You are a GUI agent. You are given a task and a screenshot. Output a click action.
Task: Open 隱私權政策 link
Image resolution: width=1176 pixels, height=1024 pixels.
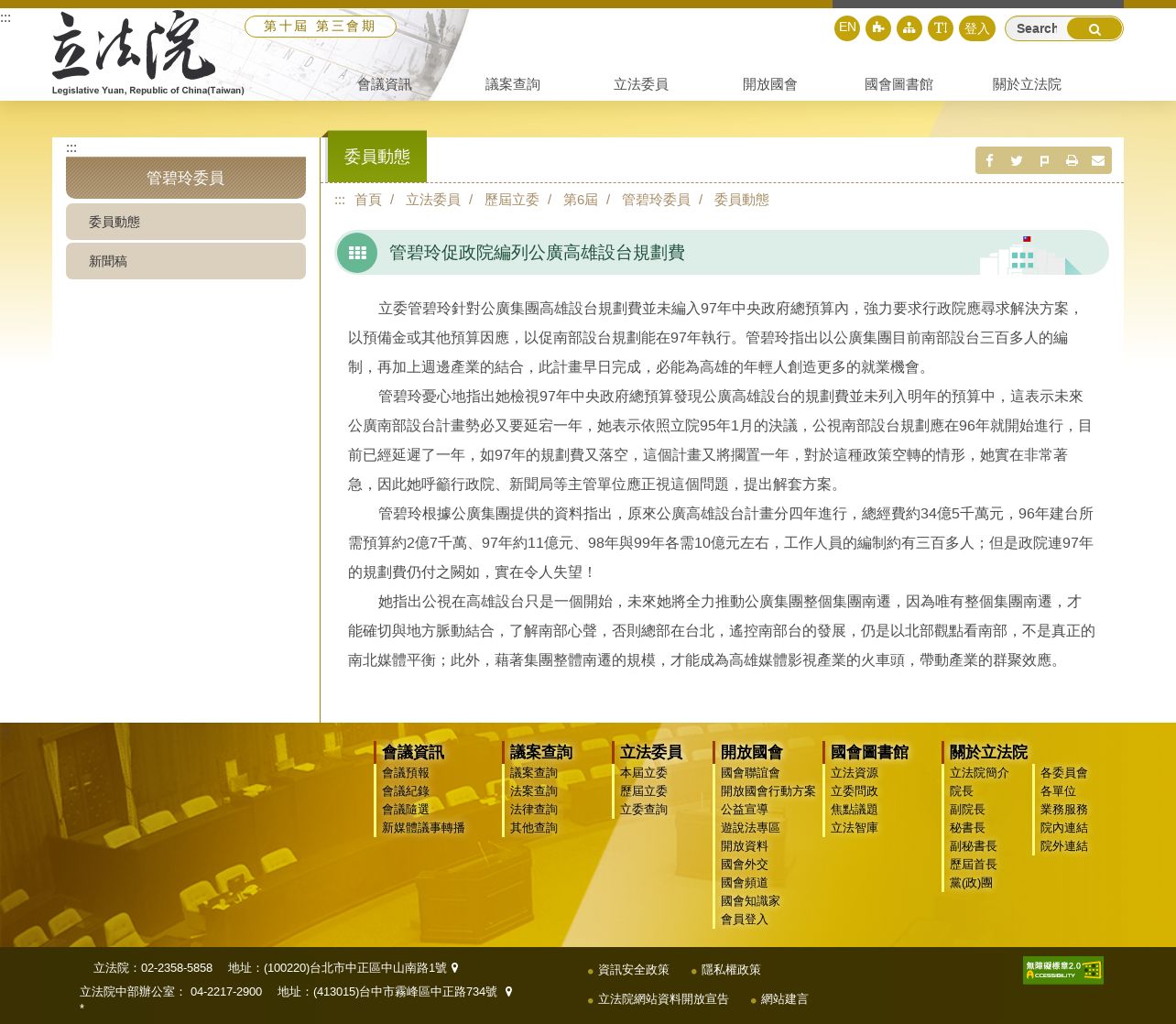pyautogui.click(x=731, y=970)
